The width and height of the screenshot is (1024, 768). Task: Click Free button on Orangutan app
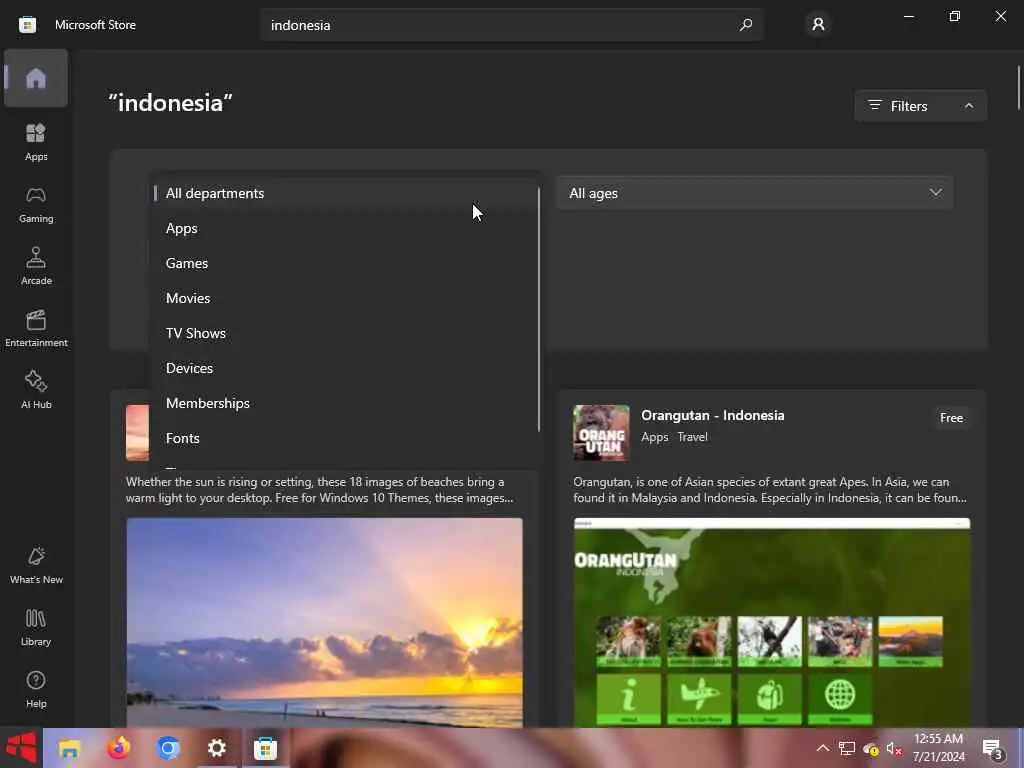point(951,418)
